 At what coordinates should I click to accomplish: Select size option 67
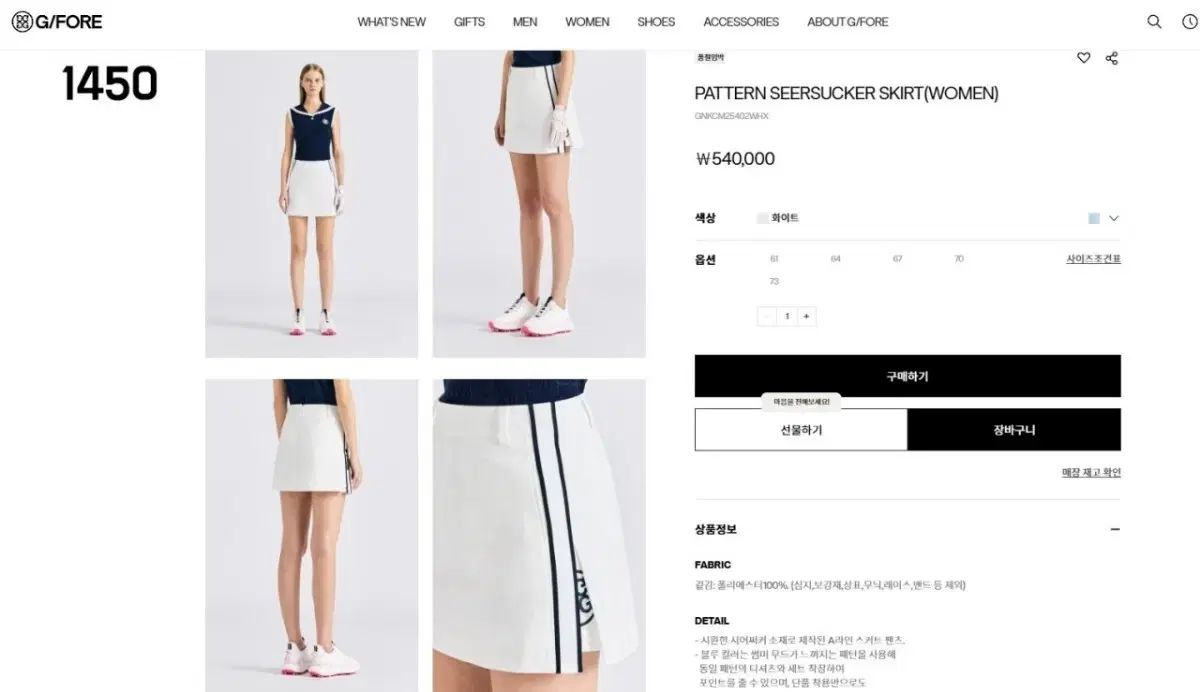(x=897, y=259)
